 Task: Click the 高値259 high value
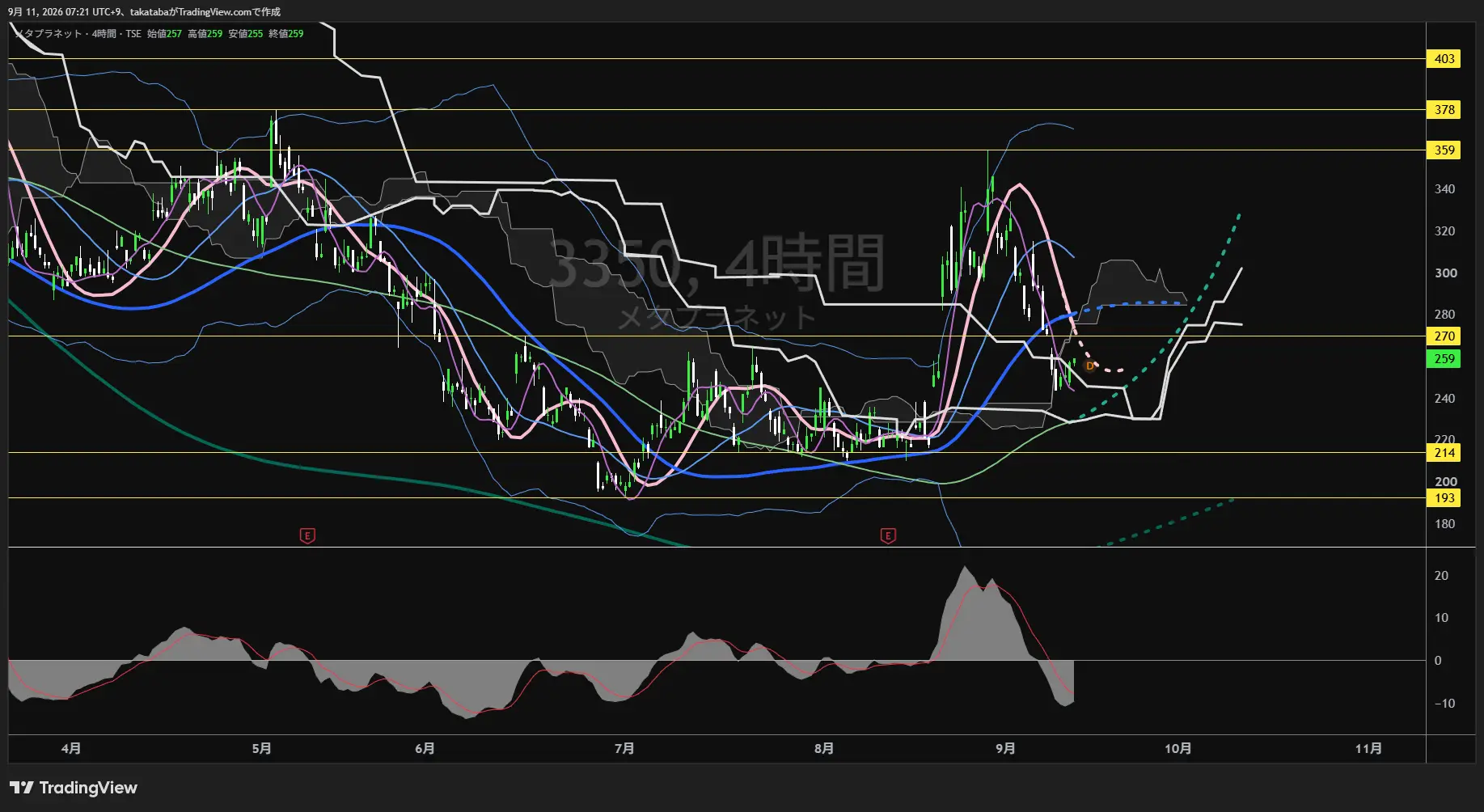pos(205,34)
